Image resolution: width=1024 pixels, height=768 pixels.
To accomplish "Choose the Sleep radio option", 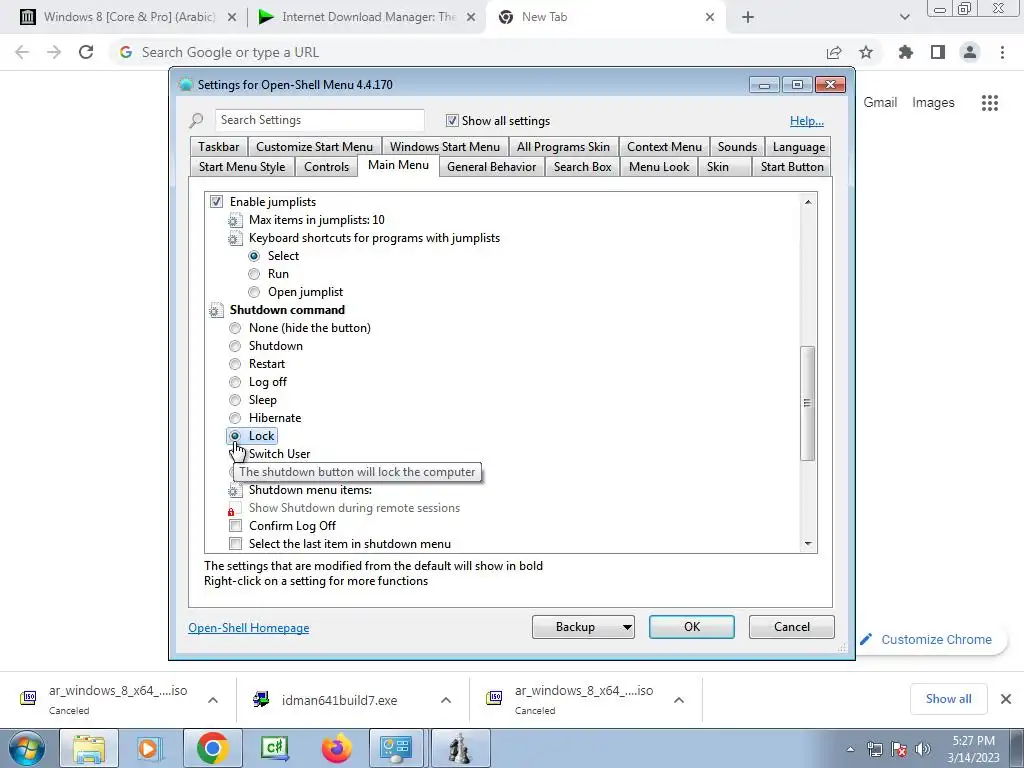I will pyautogui.click(x=235, y=400).
